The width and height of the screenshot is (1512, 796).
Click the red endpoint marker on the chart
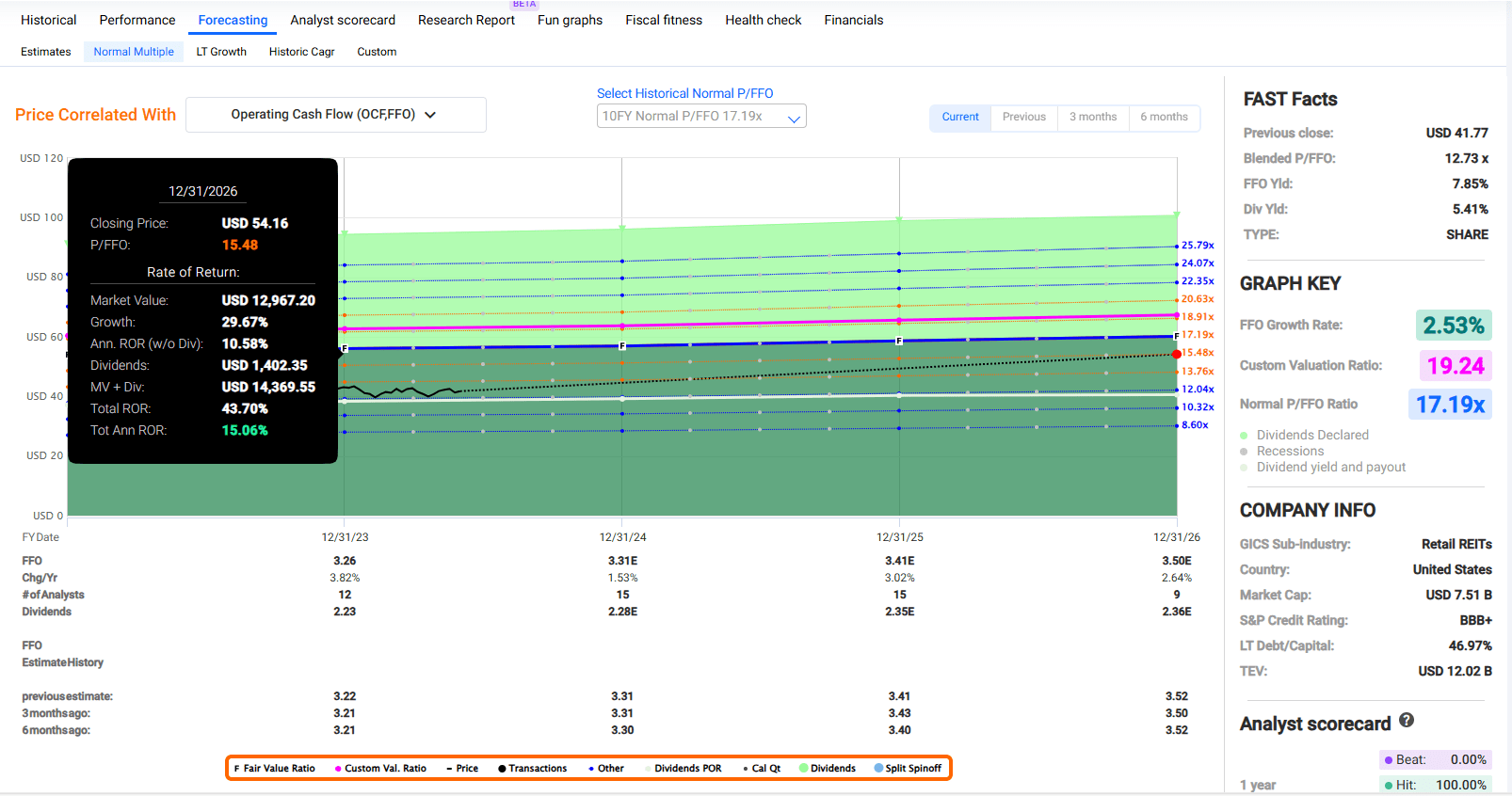point(1177,354)
